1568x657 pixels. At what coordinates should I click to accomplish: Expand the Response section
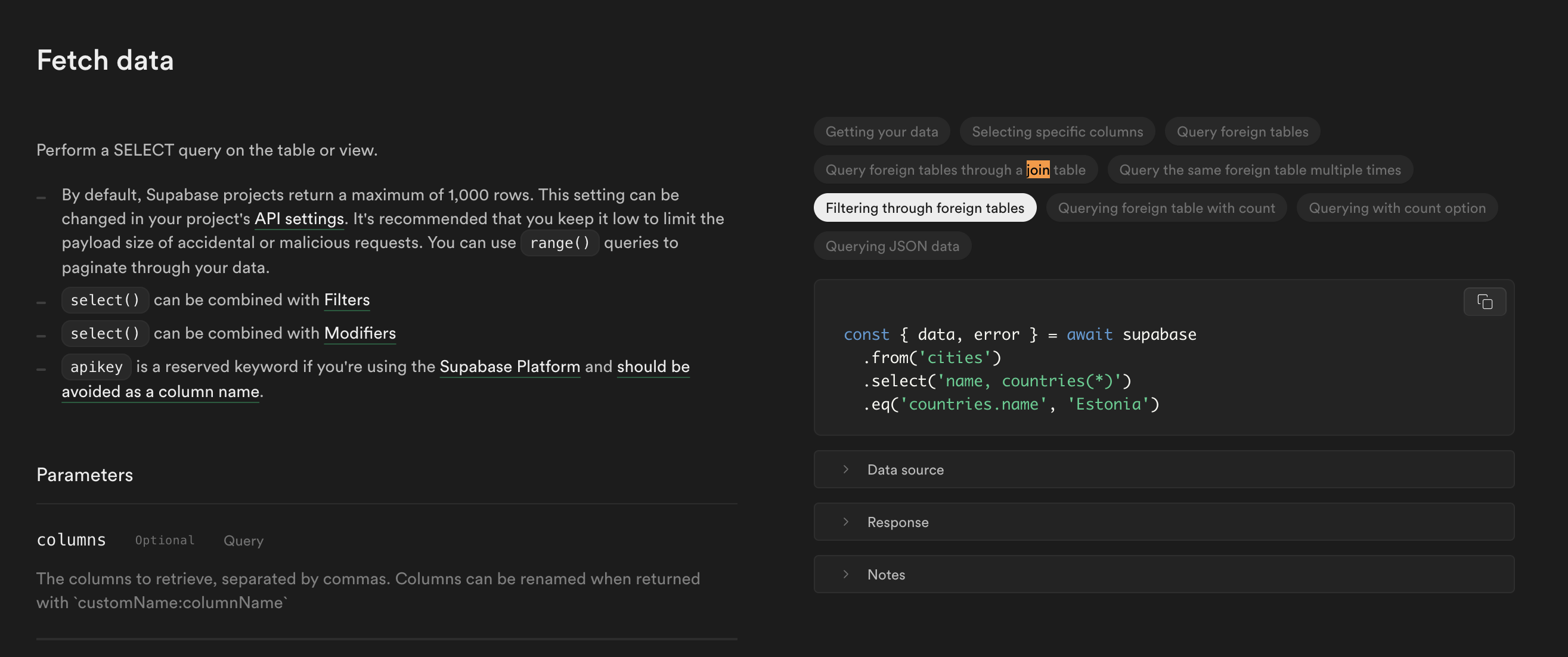pos(897,522)
